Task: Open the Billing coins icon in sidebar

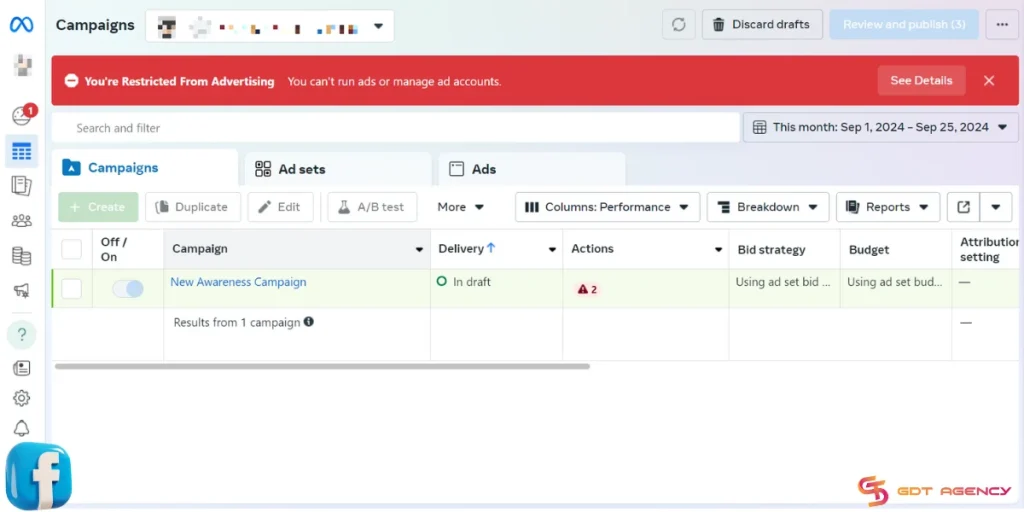Action: [x=22, y=256]
